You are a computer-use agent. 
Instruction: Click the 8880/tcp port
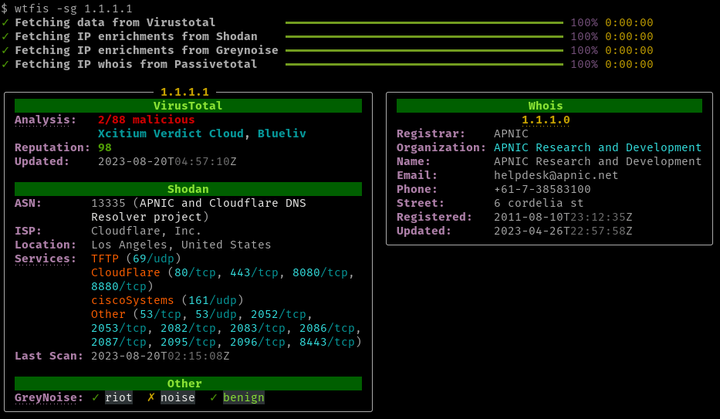click(118, 286)
